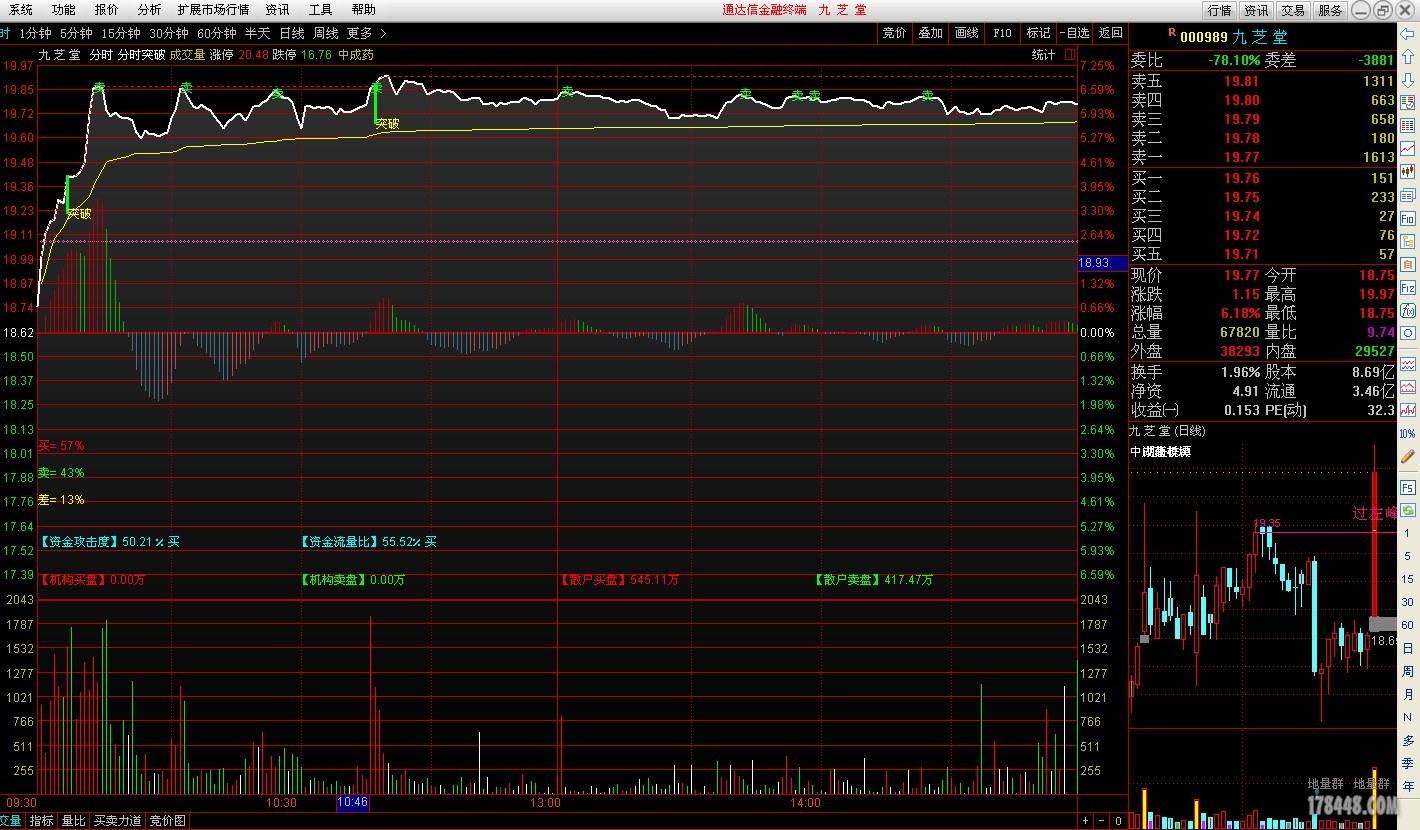Screen dimensions: 1420x830
Task: Click the 返回 return button
Action: pos(1111,33)
